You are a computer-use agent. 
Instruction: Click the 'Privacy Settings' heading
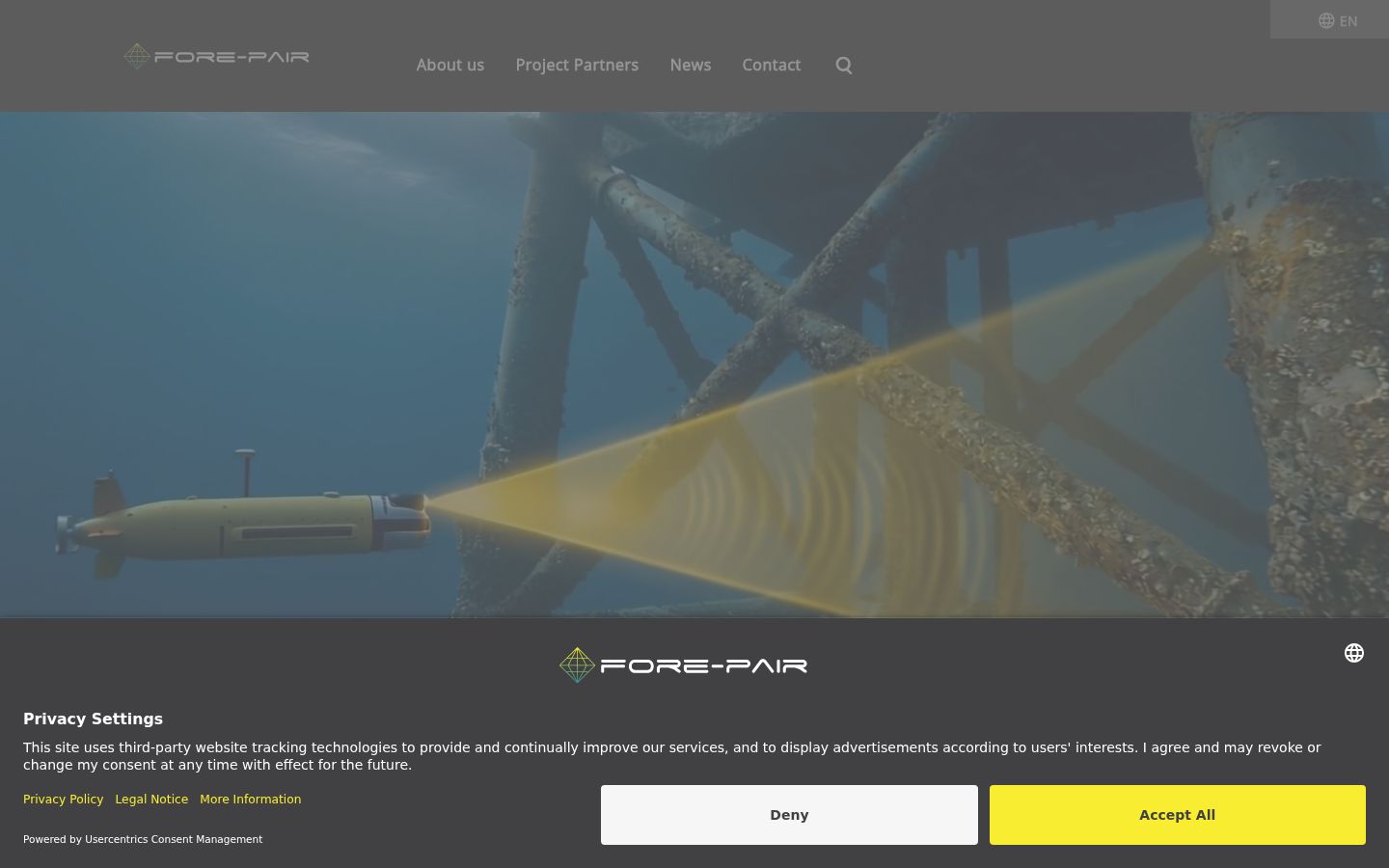[93, 719]
